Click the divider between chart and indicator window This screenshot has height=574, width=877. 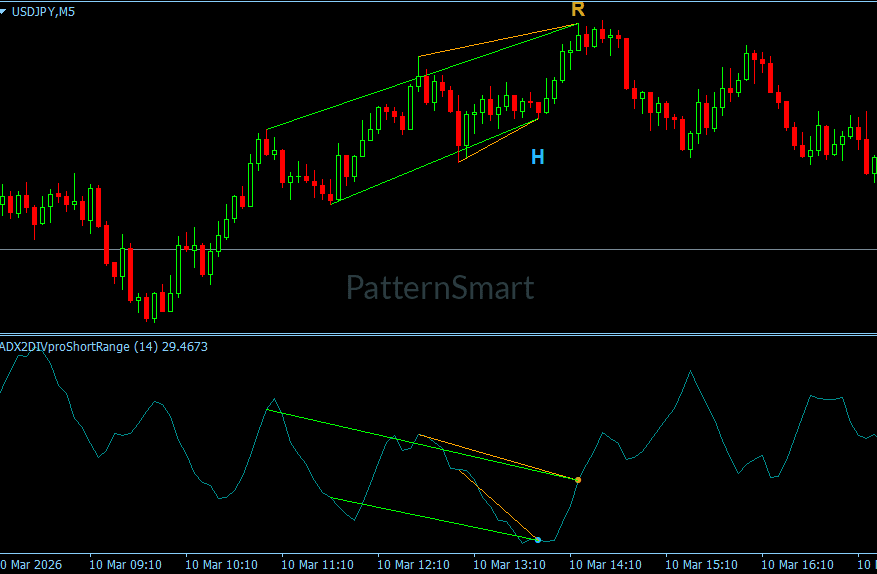[x=438, y=335]
